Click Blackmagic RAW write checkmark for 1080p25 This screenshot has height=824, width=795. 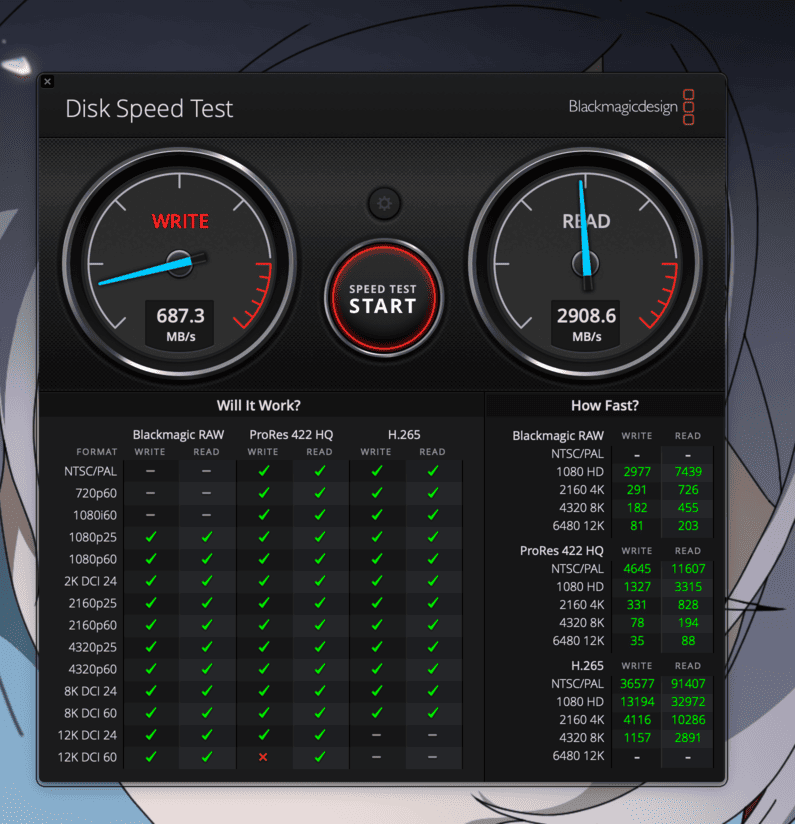[x=151, y=537]
